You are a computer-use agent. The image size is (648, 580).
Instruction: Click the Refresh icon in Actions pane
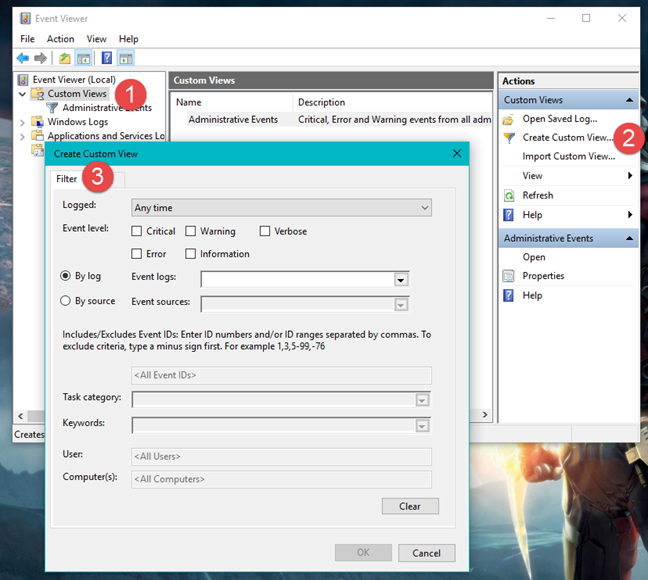pos(509,196)
